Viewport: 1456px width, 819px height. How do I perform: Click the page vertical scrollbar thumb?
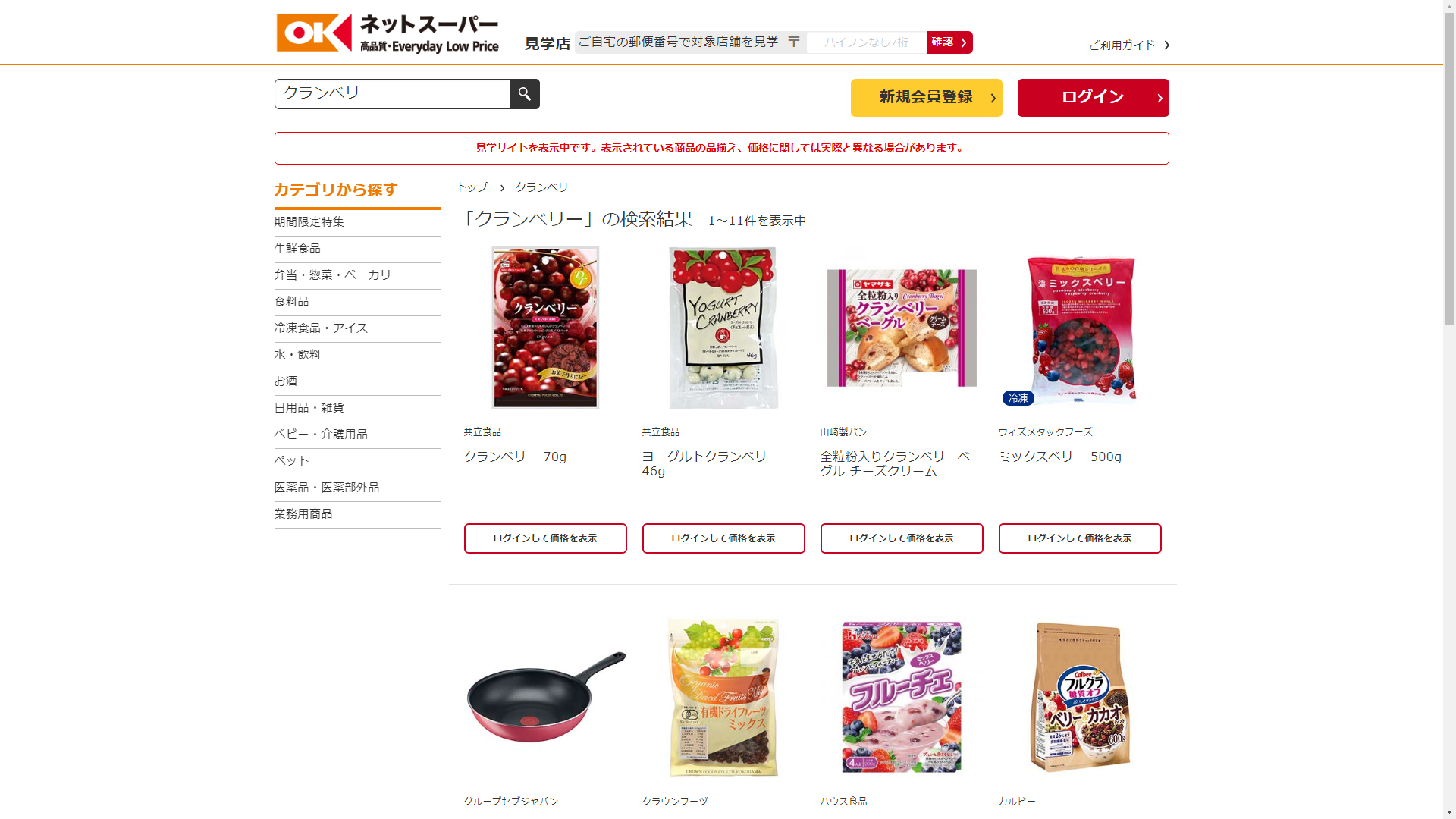pyautogui.click(x=1449, y=163)
